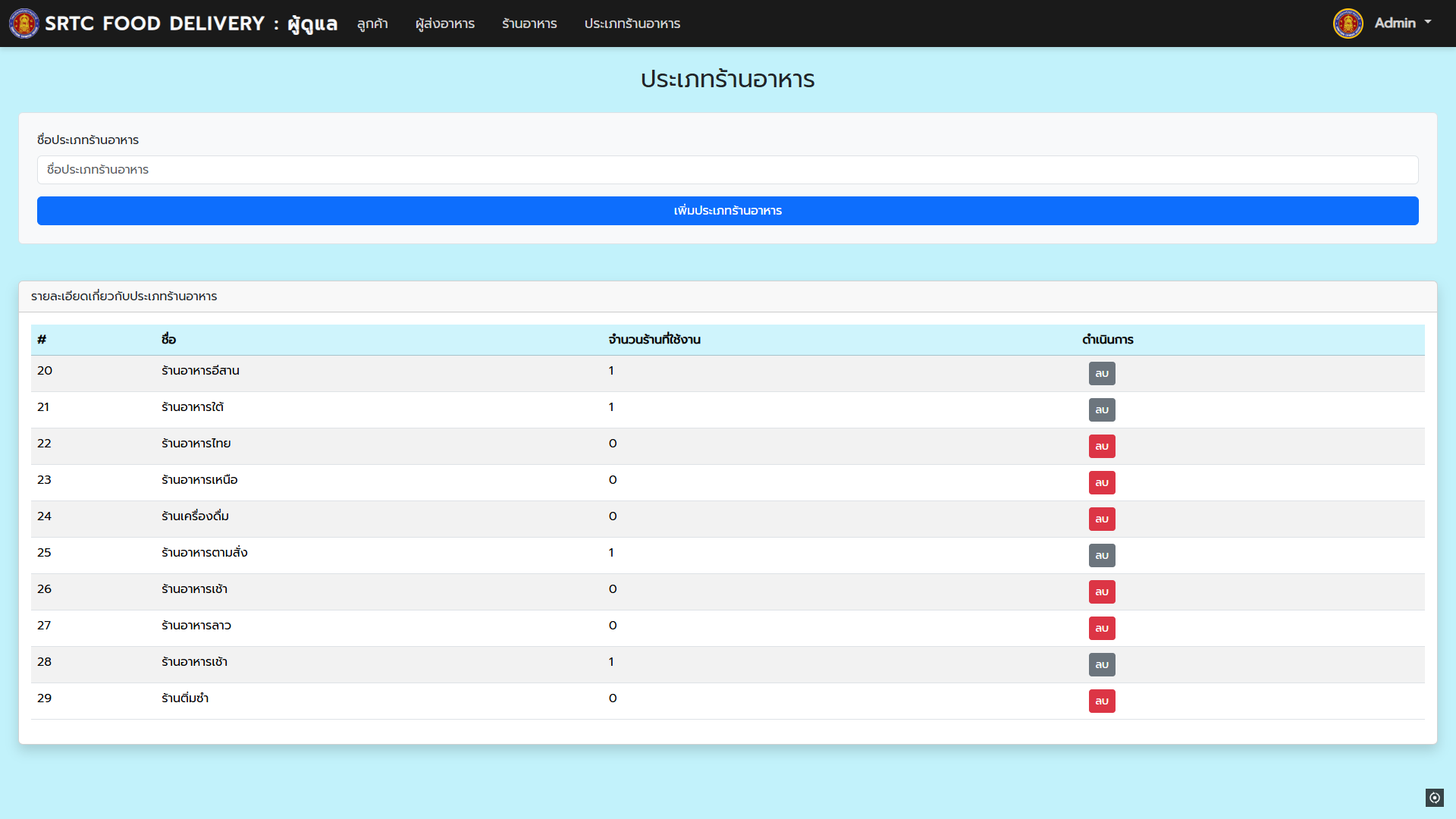The width and height of the screenshot is (1456, 819).
Task: Delete row 22 ร้านอาหารไทย
Action: click(1101, 446)
